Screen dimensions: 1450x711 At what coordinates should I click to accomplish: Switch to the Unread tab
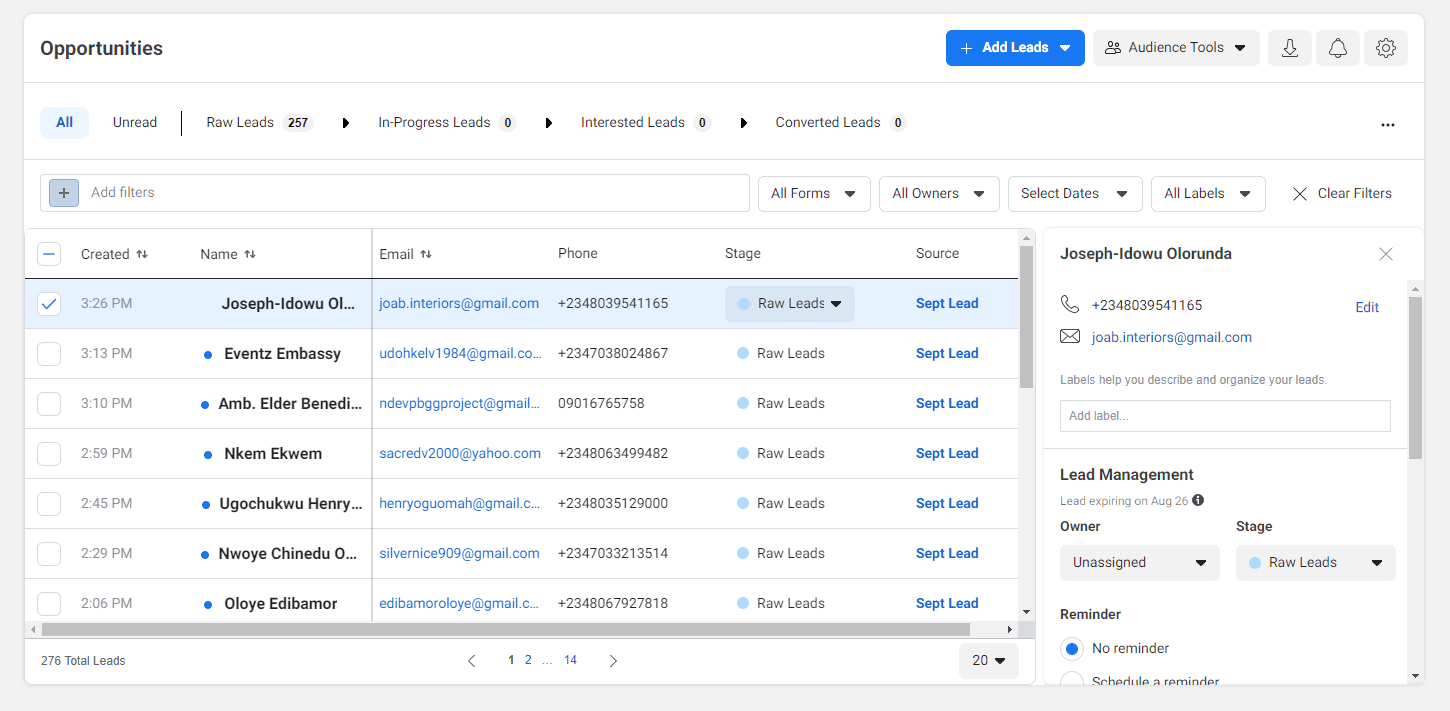tap(135, 123)
